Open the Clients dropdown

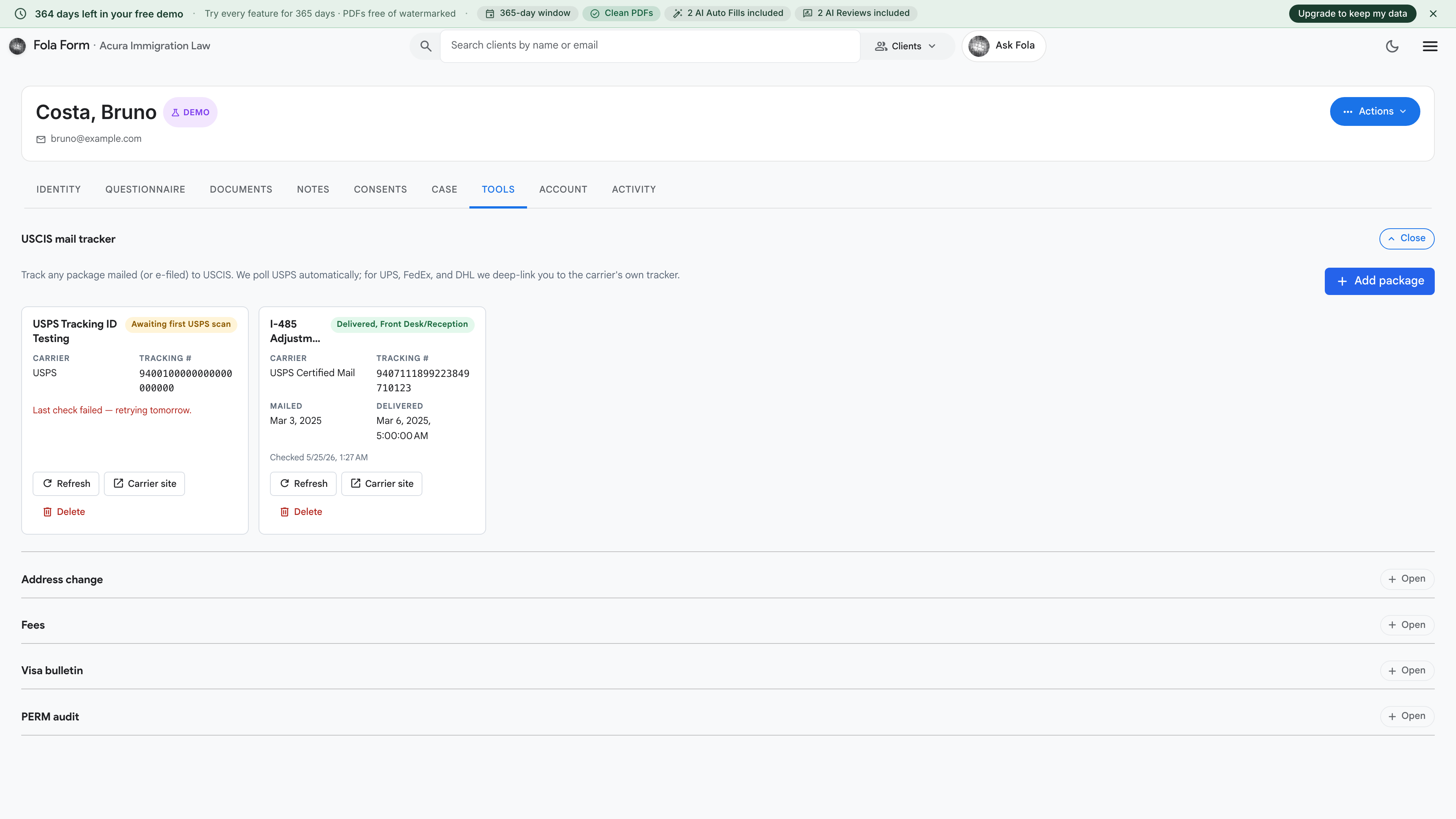[x=905, y=46]
